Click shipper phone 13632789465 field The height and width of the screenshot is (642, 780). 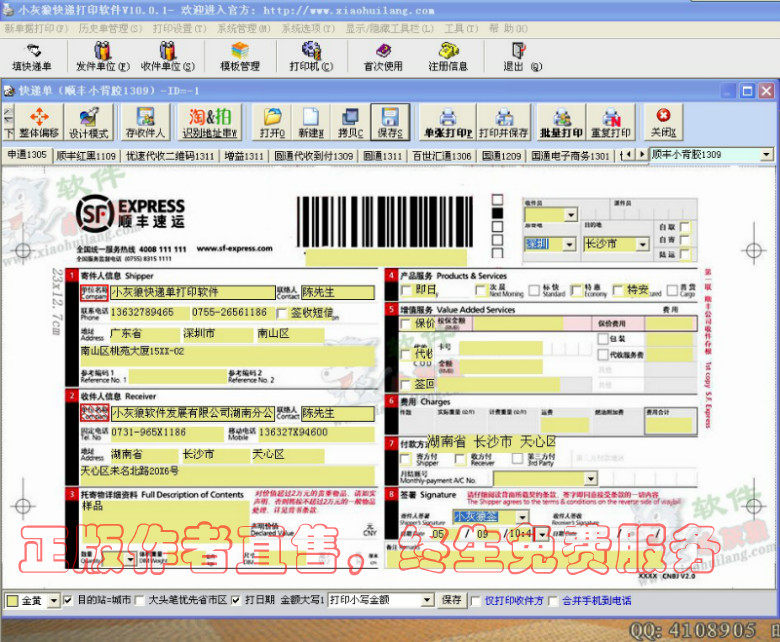[149, 313]
